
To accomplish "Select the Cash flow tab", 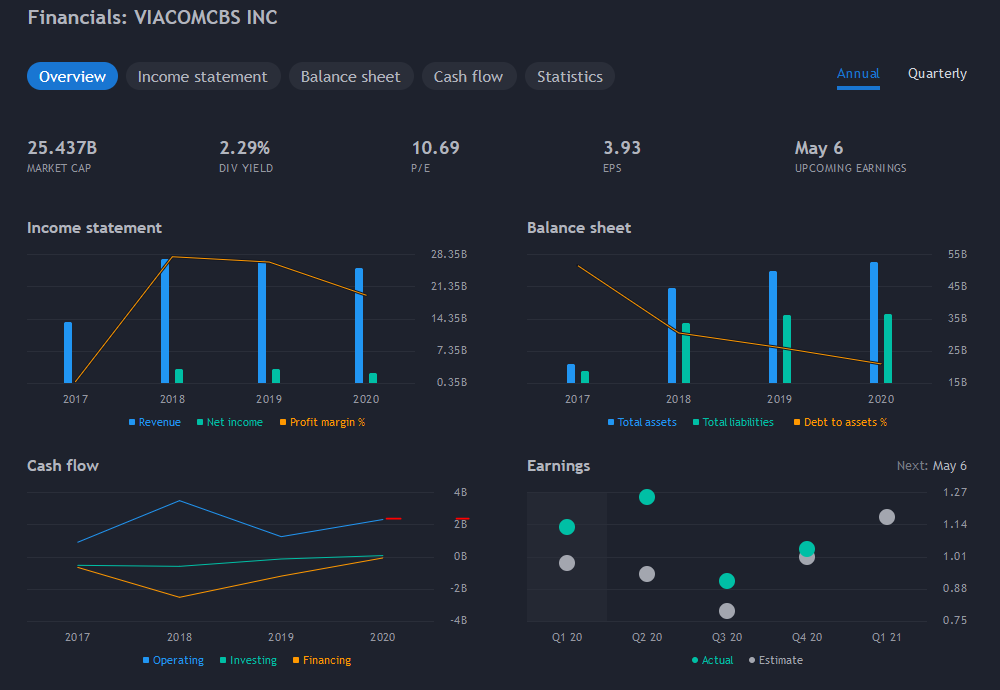I will [x=469, y=77].
